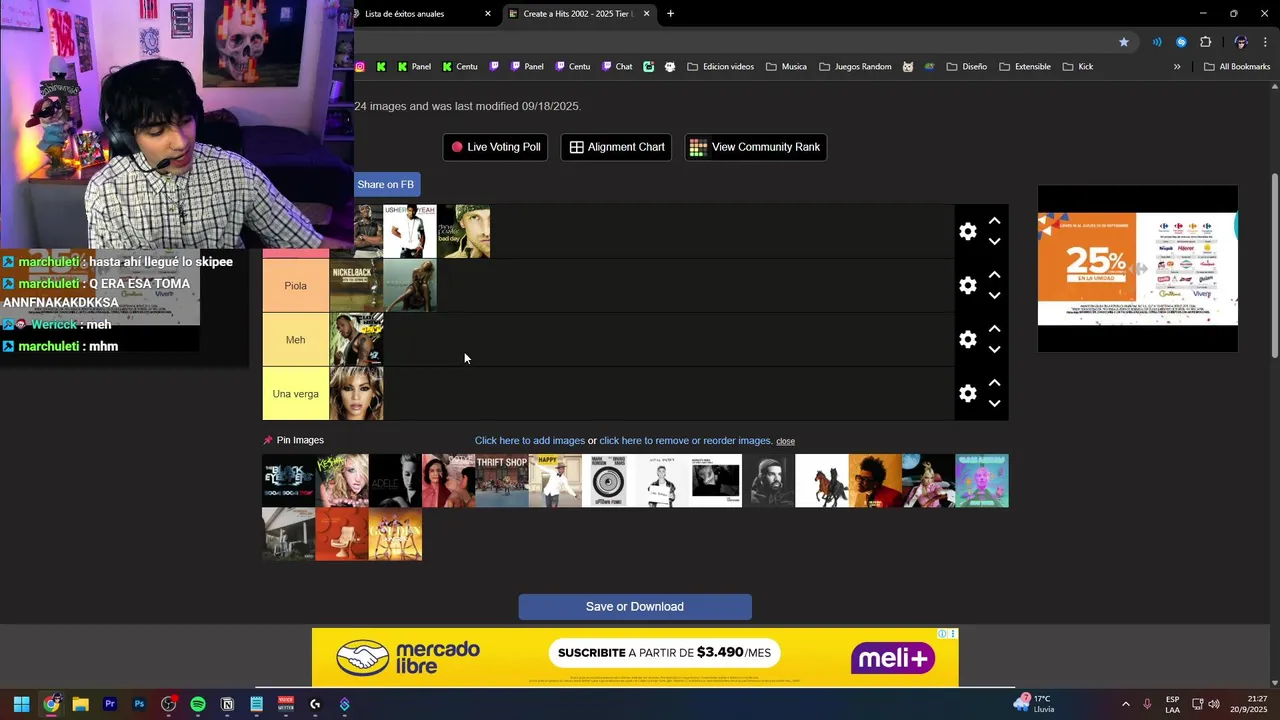Image resolution: width=1280 pixels, height=720 pixels.
Task: Open the Chat bookmark
Action: (x=617, y=67)
